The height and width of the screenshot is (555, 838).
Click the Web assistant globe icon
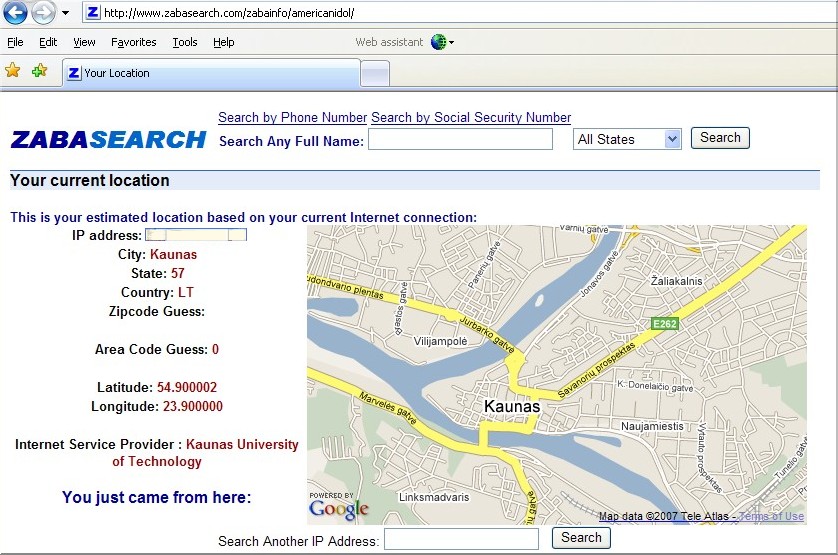pyautogui.click(x=438, y=42)
